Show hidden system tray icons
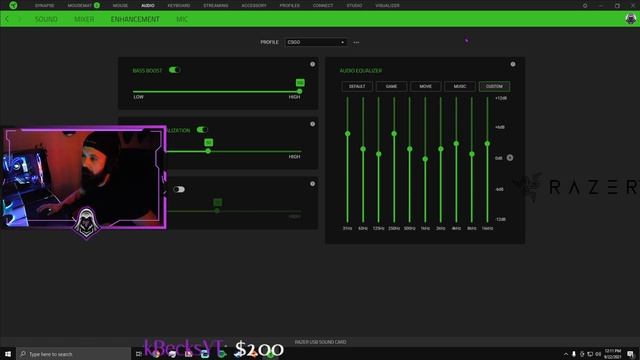640x360 pixels. pyautogui.click(x=566, y=354)
